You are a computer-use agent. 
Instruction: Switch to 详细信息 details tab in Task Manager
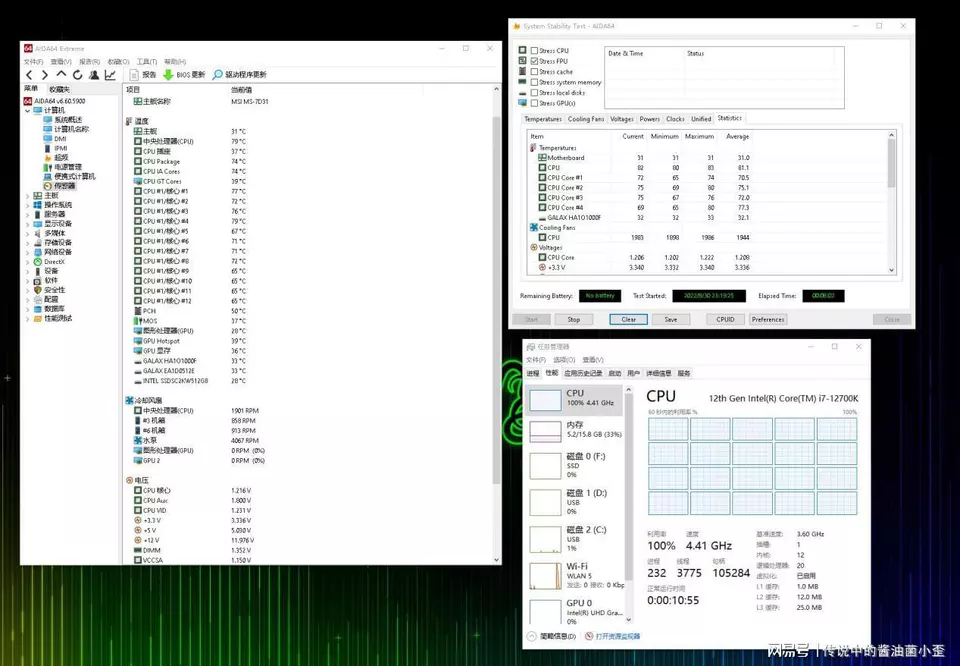[x=659, y=373]
